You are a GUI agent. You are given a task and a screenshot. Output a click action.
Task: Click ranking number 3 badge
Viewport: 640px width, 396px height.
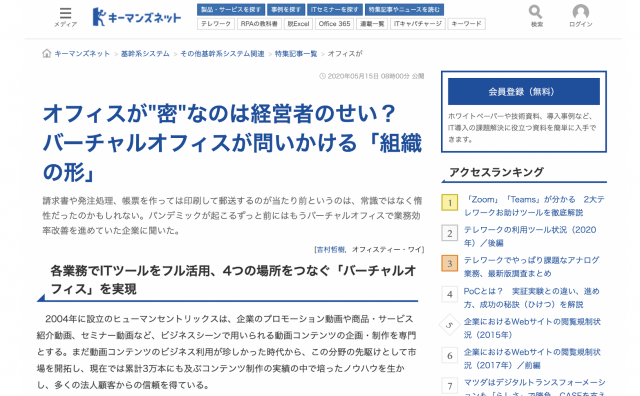449,263
